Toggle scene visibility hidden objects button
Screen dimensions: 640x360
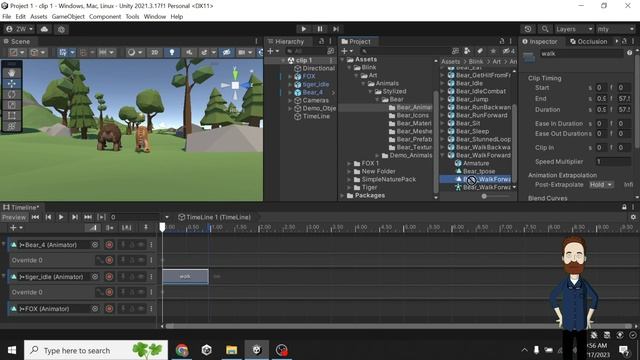pos(227,52)
